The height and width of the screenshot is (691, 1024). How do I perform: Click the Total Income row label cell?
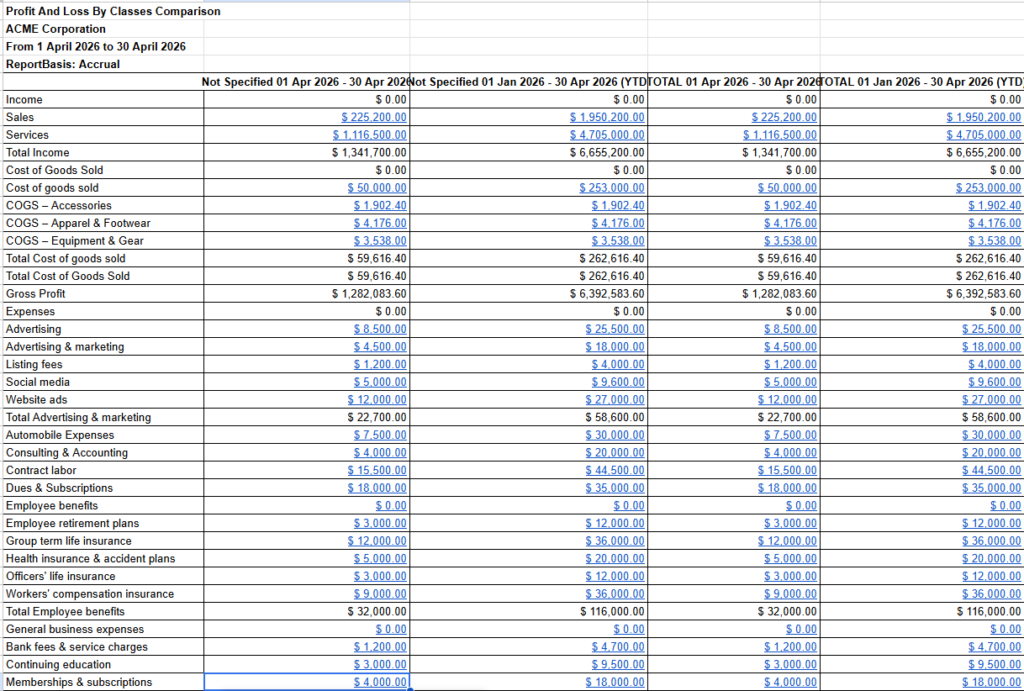pyautogui.click(x=38, y=153)
